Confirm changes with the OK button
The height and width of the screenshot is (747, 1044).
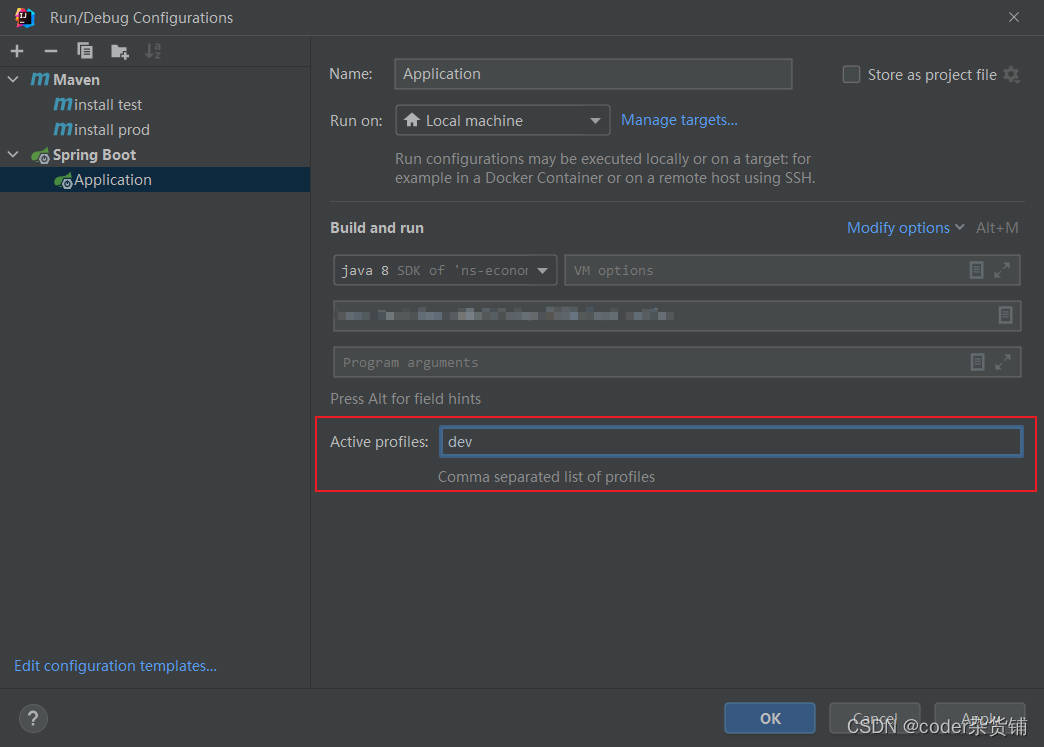(769, 718)
